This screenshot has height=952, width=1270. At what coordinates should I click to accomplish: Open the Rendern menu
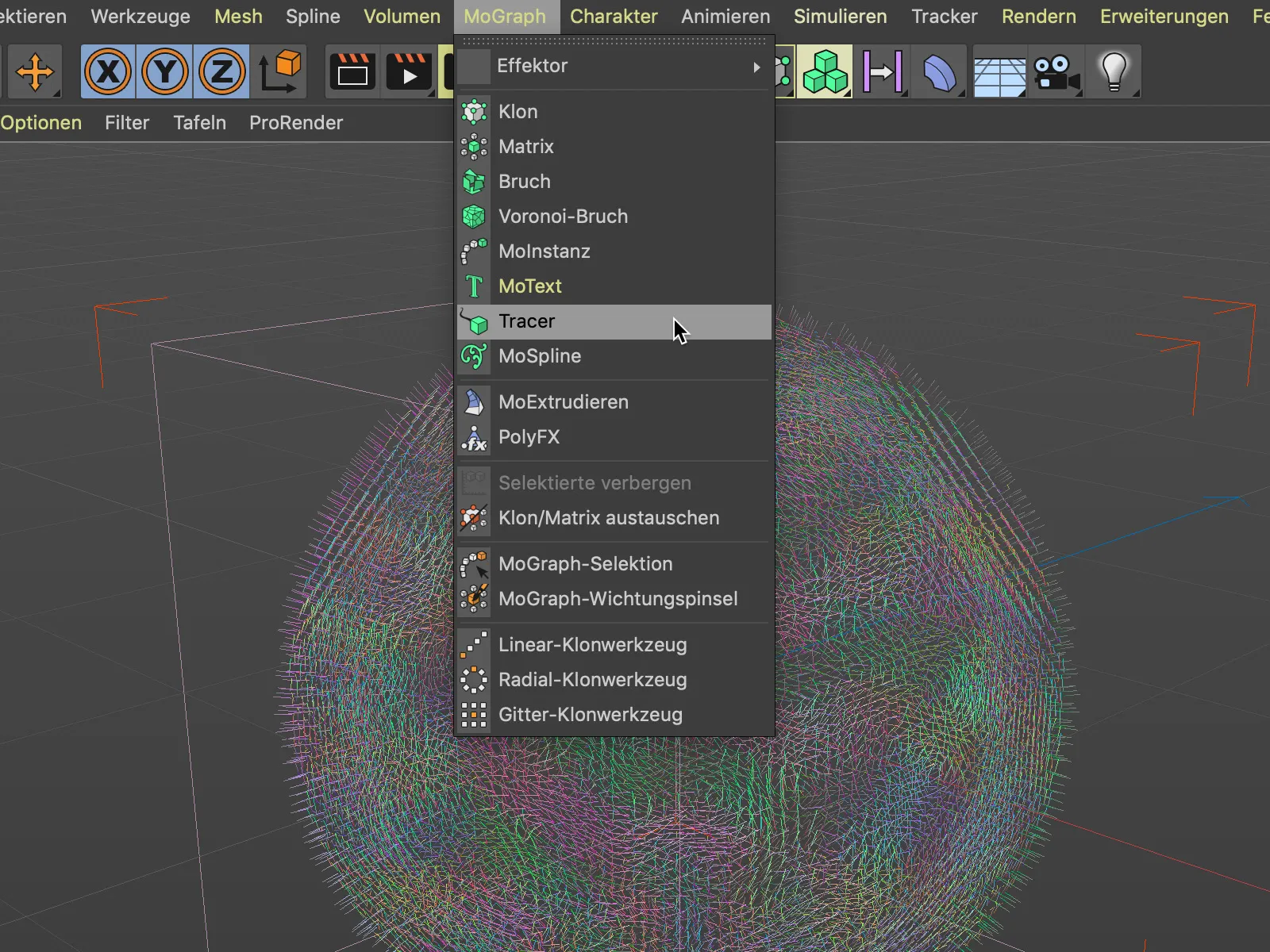[x=1038, y=17]
